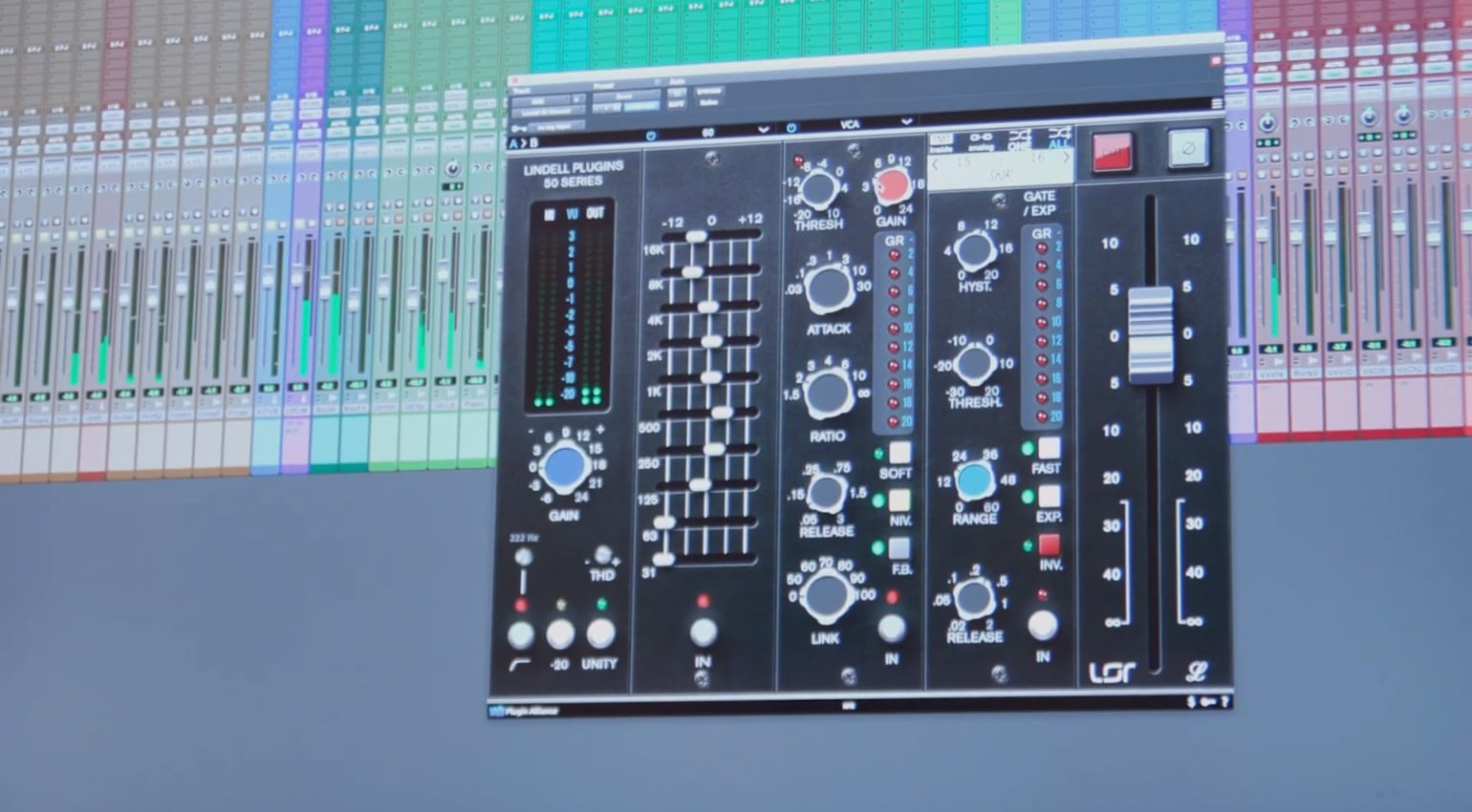Viewport: 1472px width, 812px height.
Task: Select IN on the VU meter
Action: pos(550,215)
